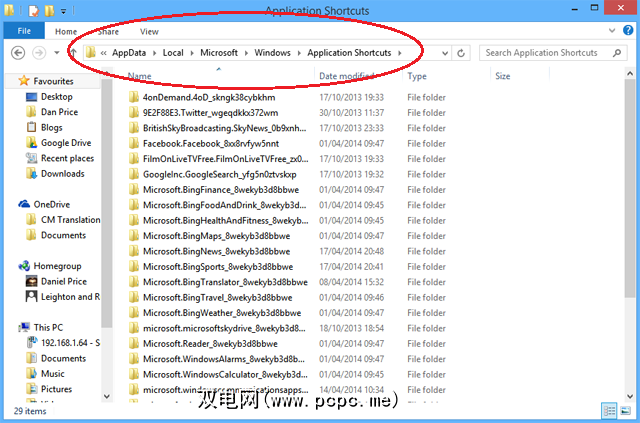Click the Forward navigation arrow
This screenshot has width=640, height=423.
pyautogui.click(x=39, y=53)
